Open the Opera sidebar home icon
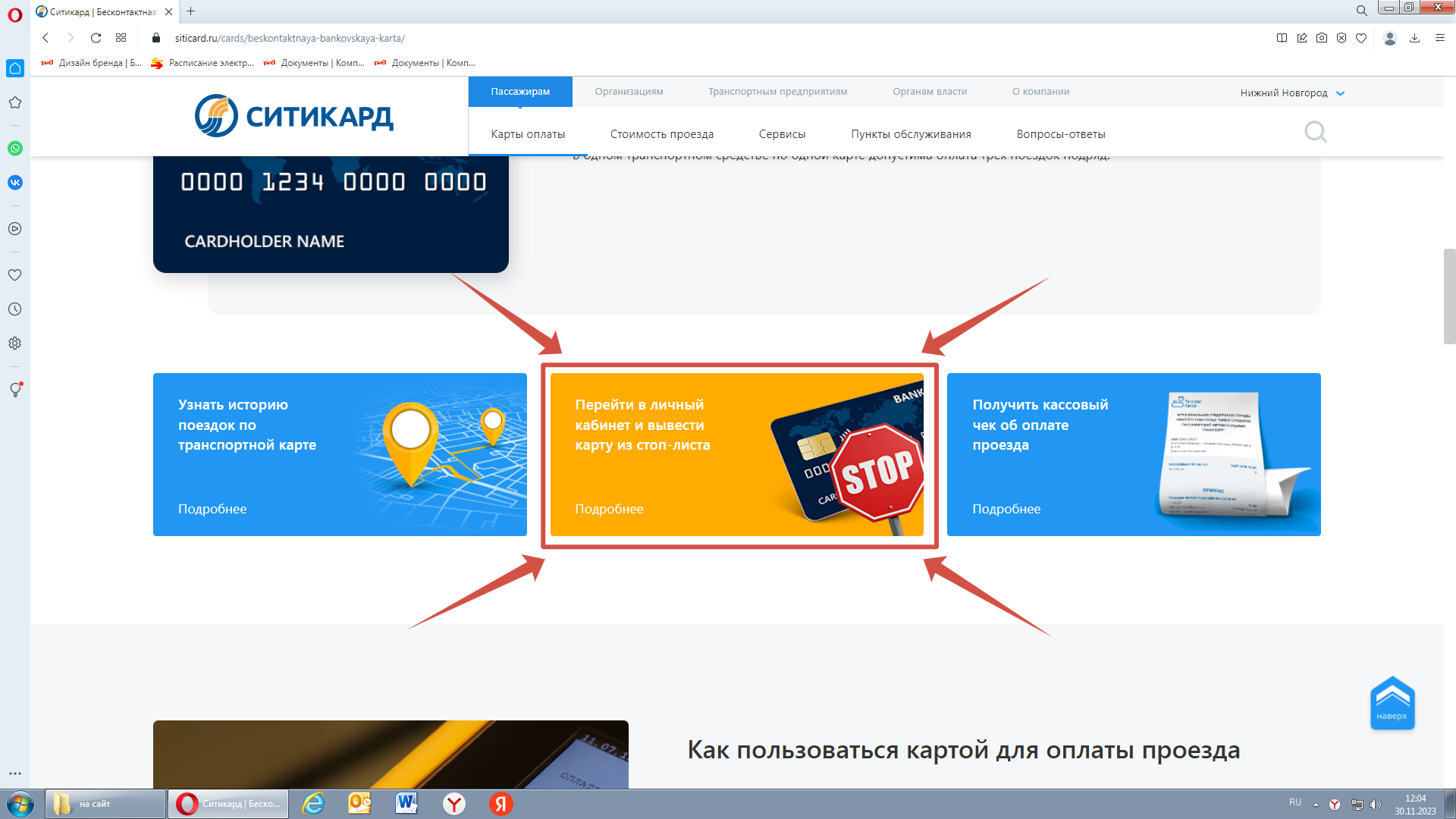 15,68
